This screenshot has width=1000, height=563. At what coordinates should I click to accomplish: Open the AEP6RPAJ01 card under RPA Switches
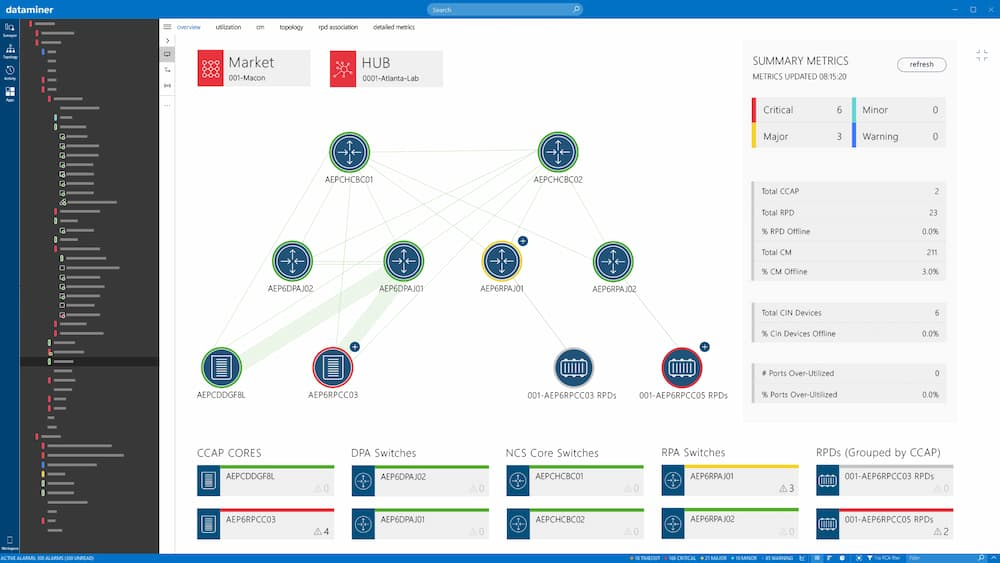point(730,481)
